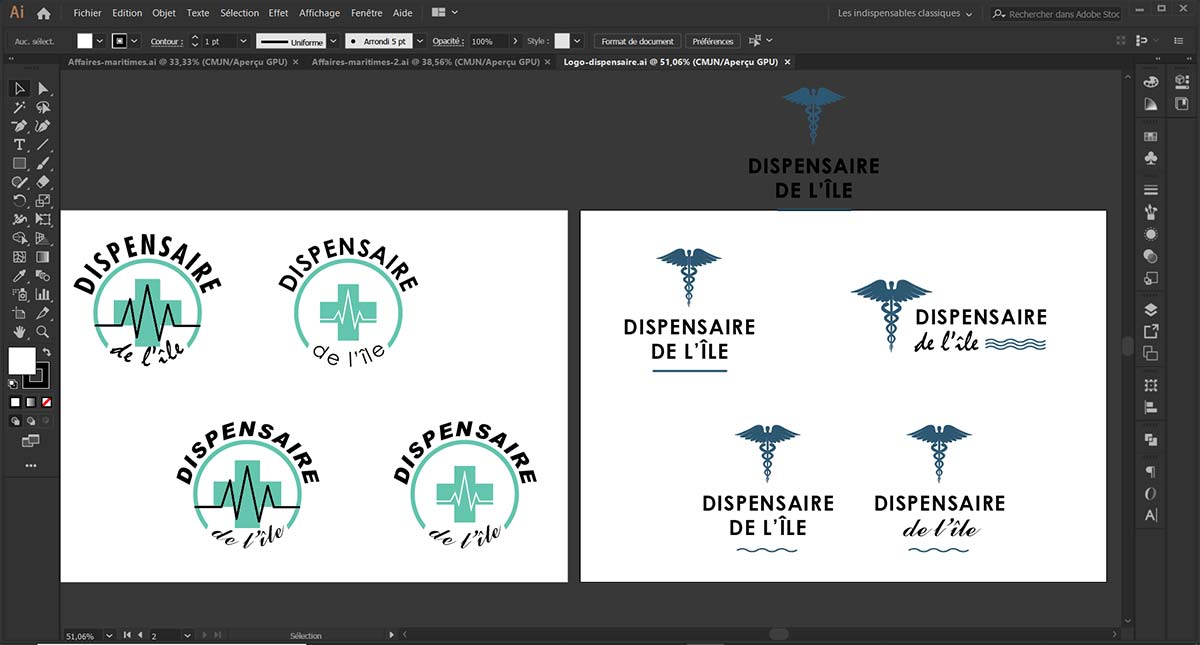Click the Home icon

43,13
